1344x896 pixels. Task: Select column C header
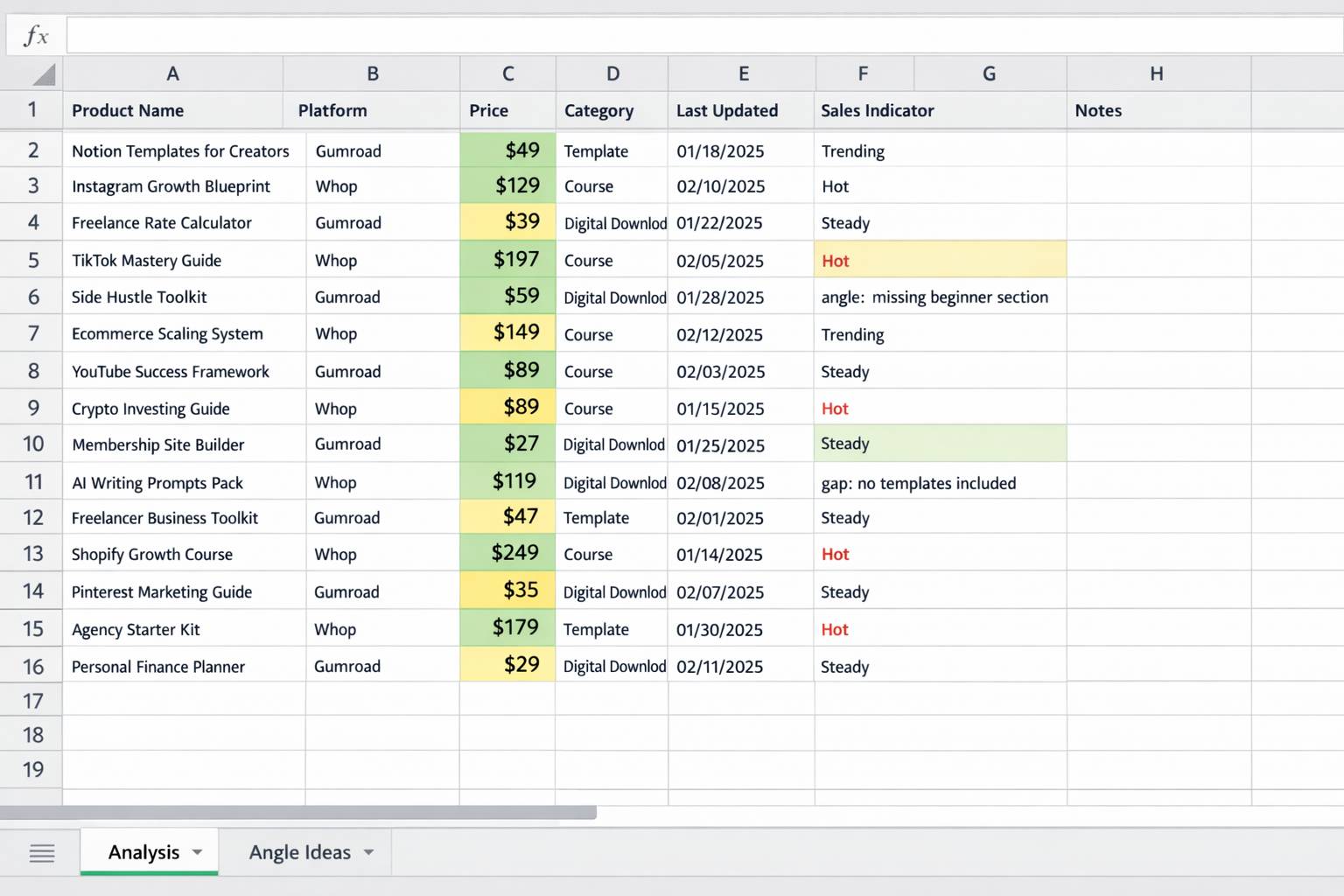(x=507, y=74)
